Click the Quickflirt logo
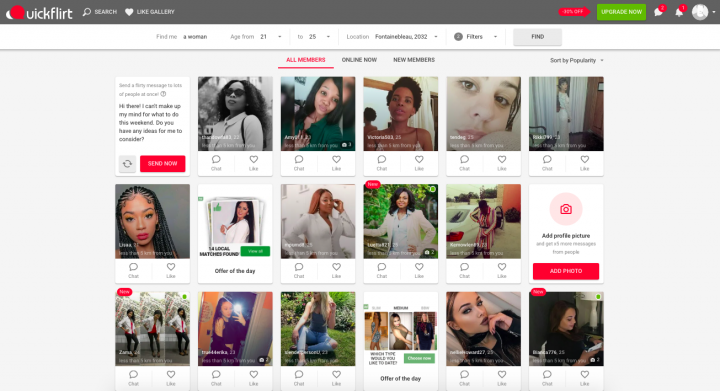 point(39,12)
